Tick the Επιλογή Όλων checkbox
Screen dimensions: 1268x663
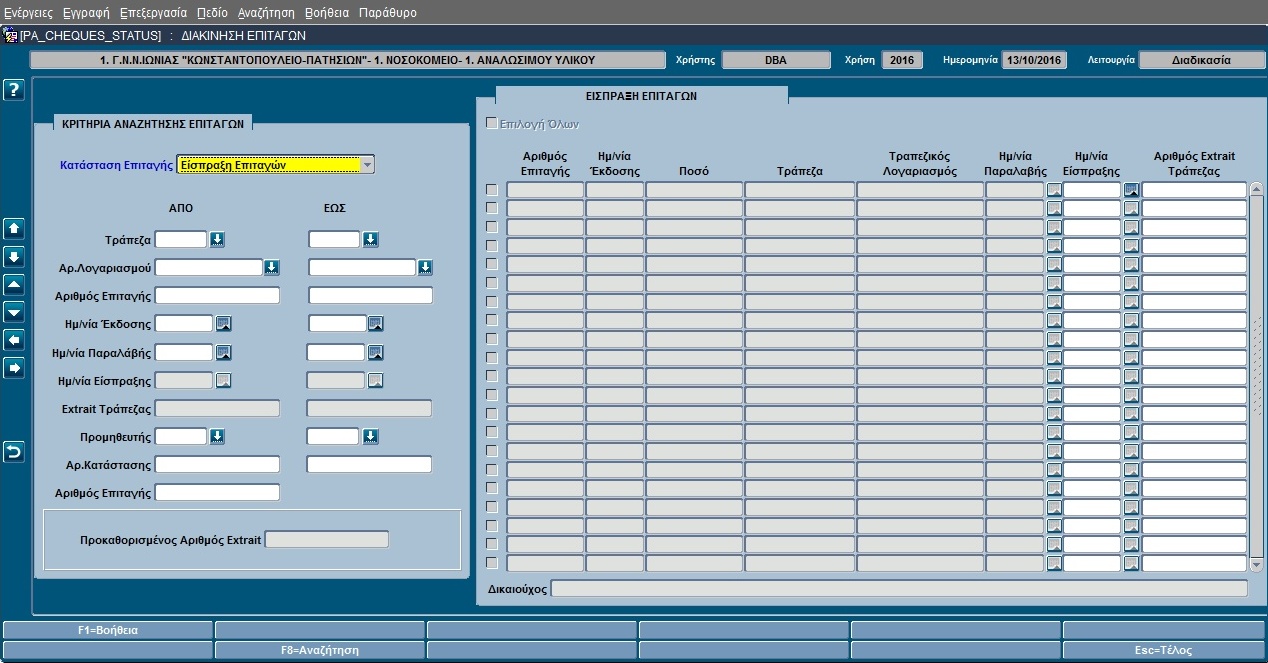coord(491,124)
